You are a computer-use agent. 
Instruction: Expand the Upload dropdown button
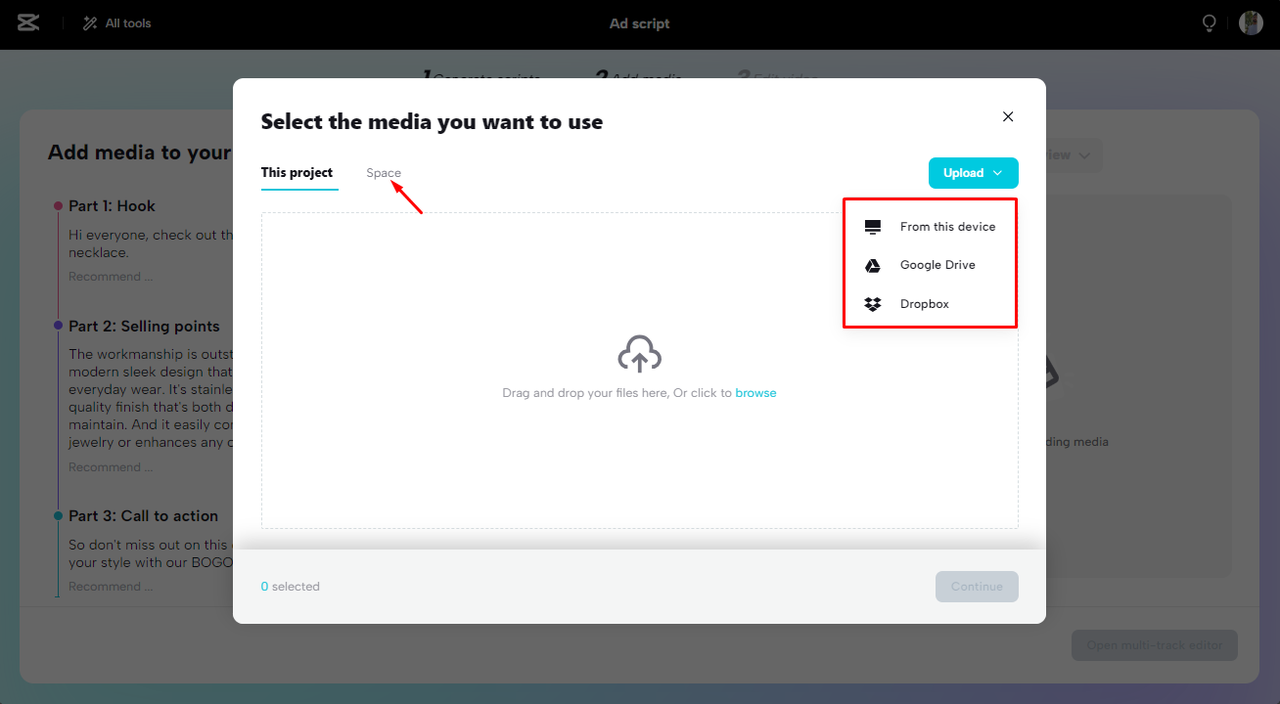(973, 173)
